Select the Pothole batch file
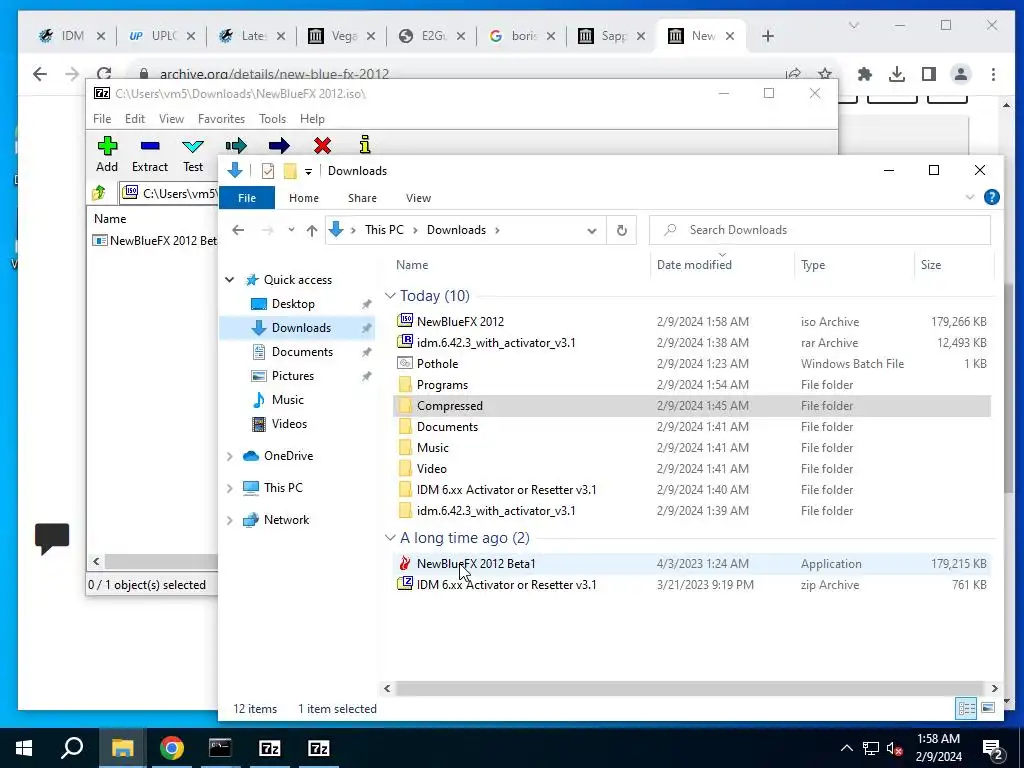 (x=692, y=363)
